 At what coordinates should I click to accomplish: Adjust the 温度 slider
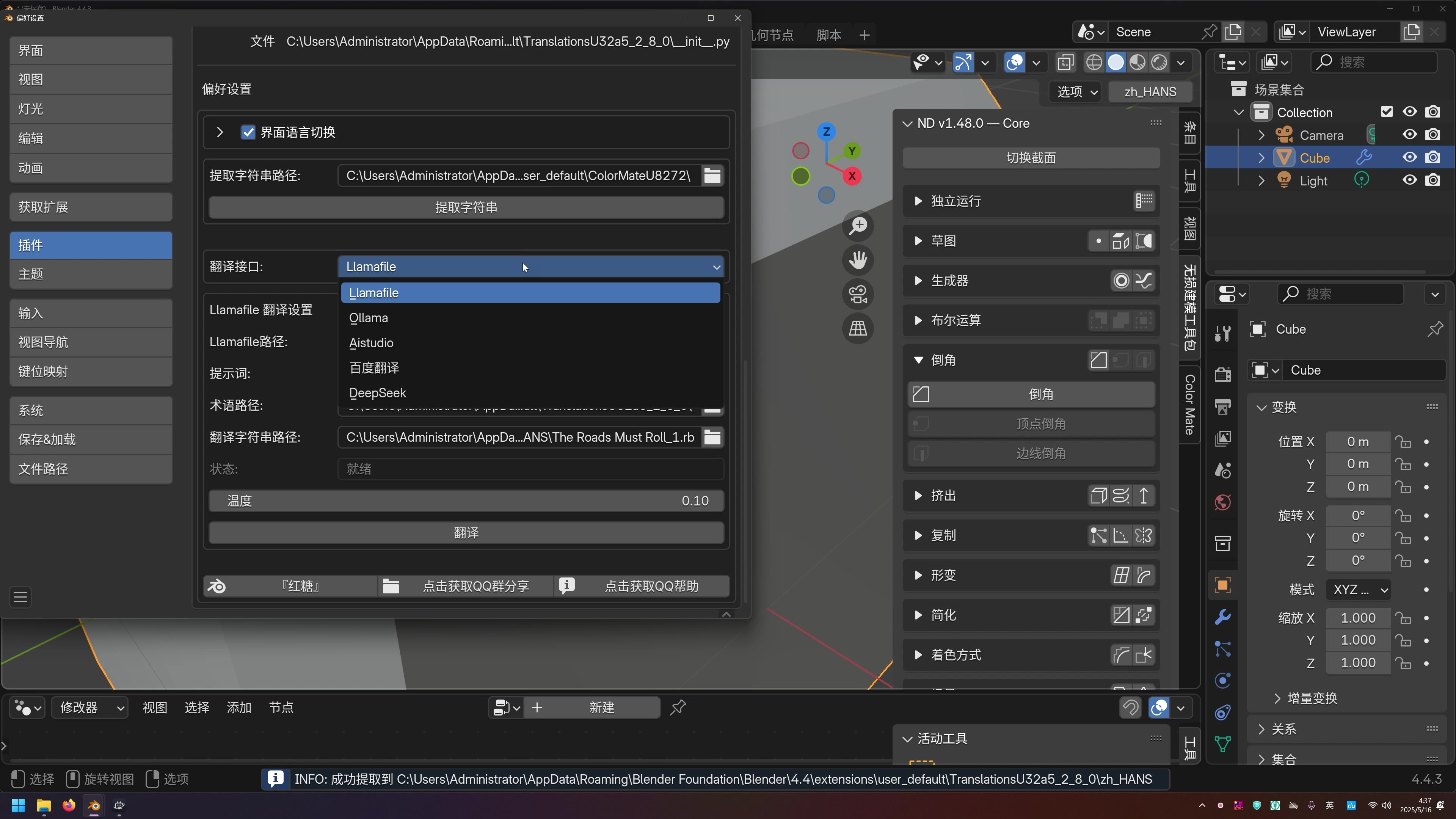pos(466,501)
